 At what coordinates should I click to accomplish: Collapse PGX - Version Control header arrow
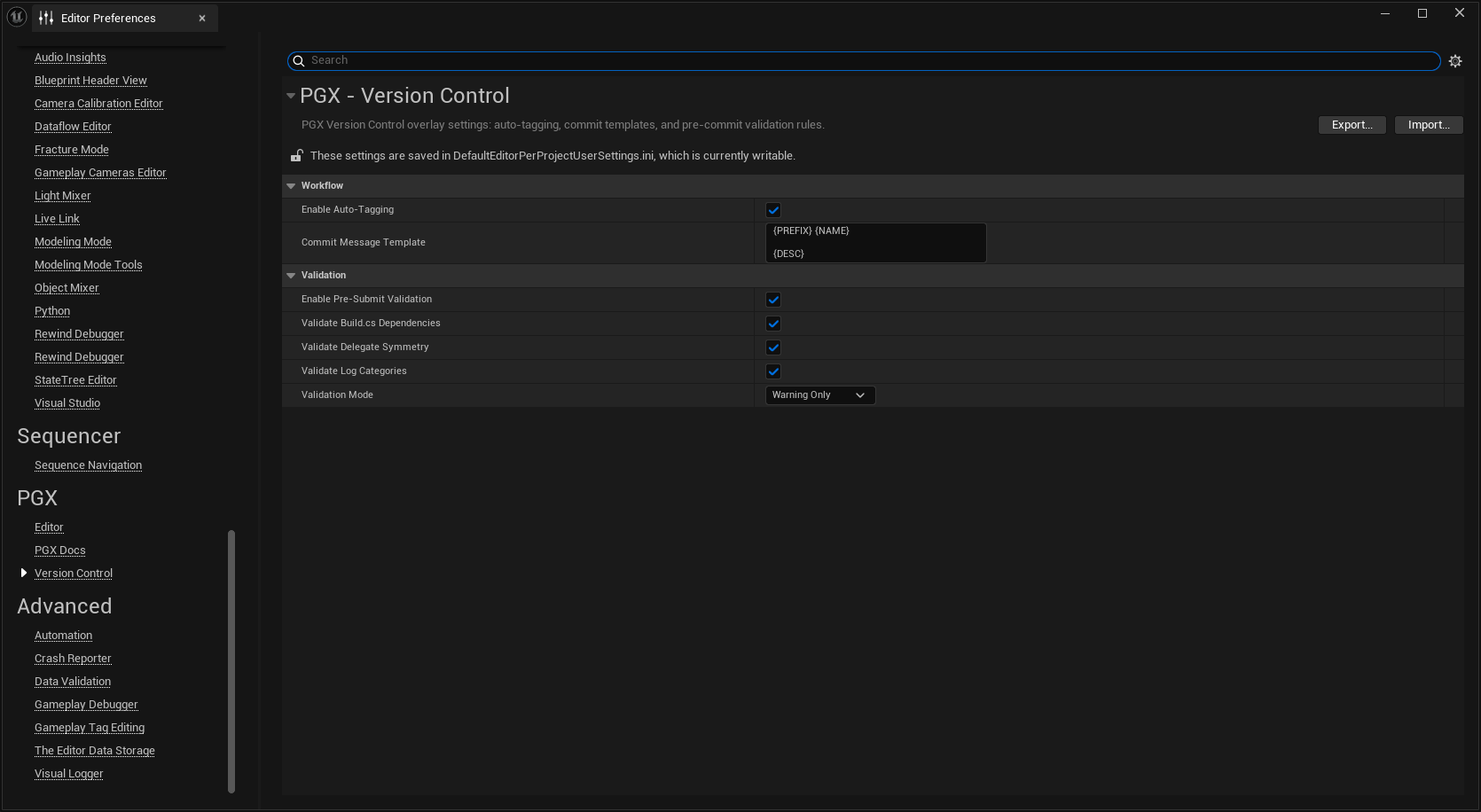click(x=291, y=96)
